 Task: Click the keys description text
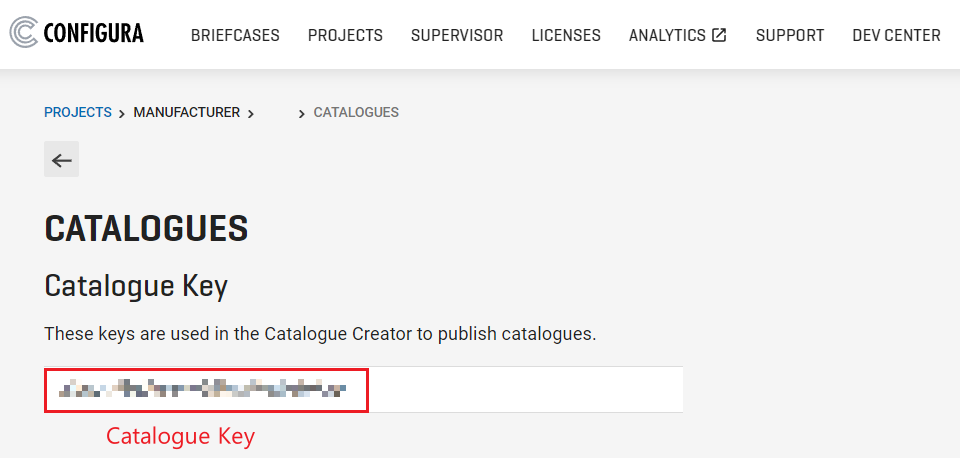pos(320,334)
